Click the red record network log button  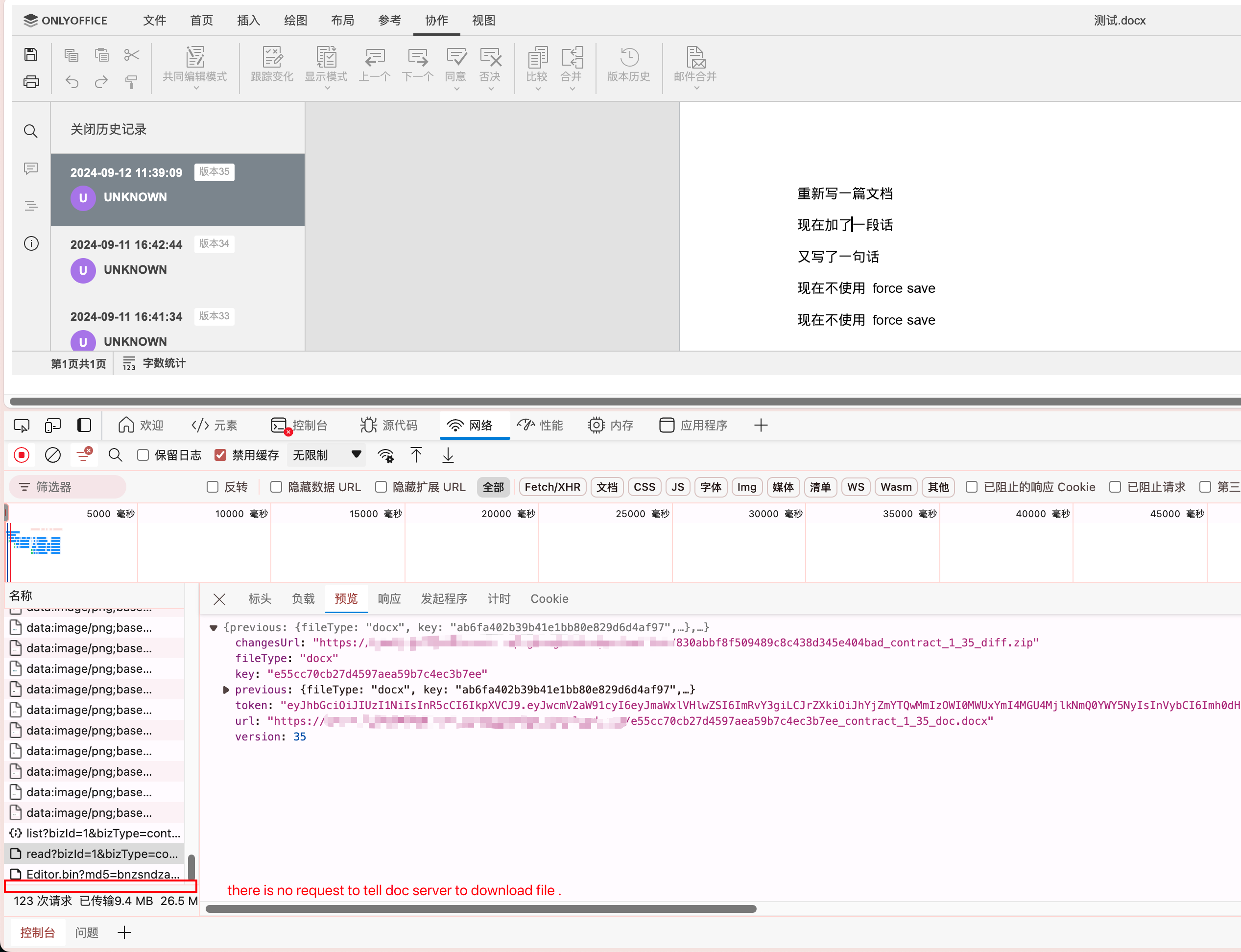(x=22, y=455)
